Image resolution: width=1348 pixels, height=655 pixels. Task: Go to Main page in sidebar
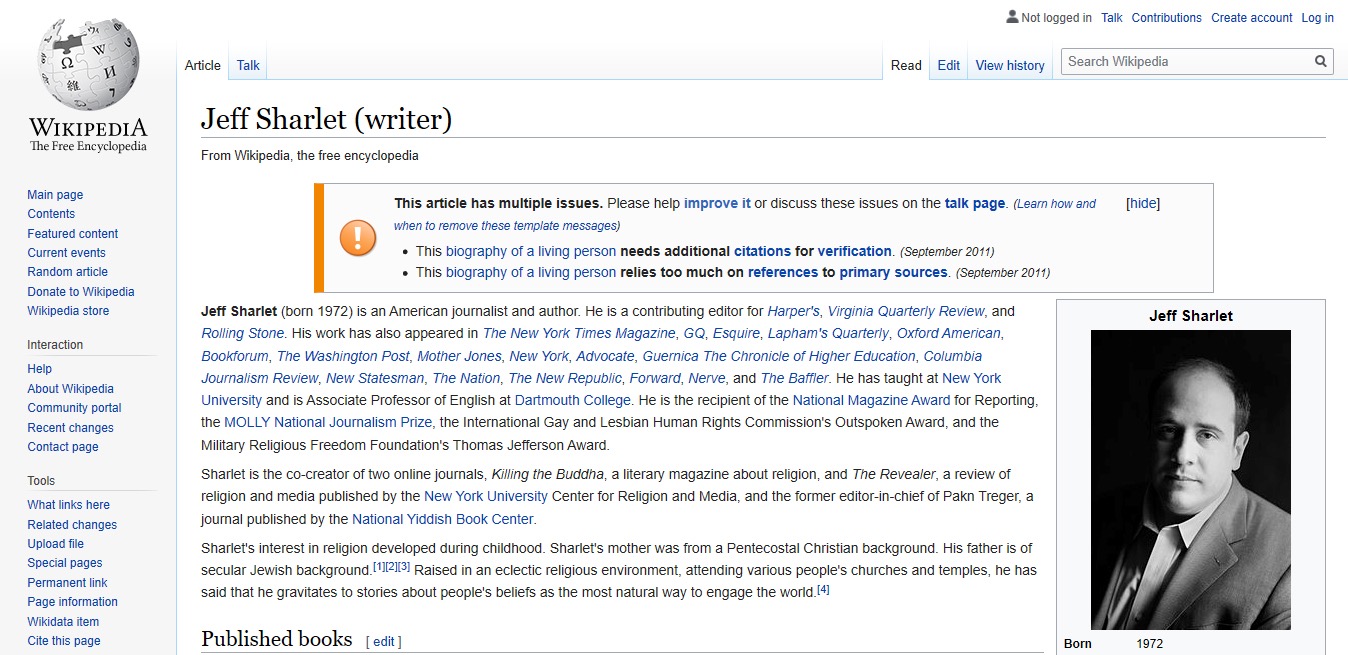click(55, 195)
